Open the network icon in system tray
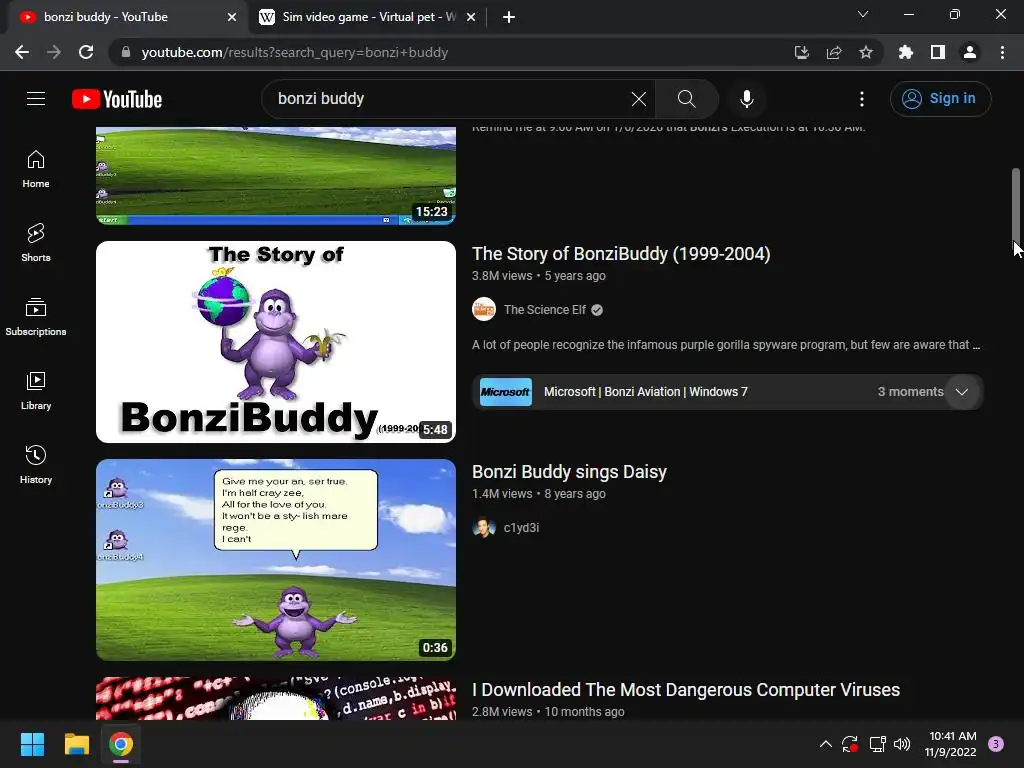Image resolution: width=1024 pixels, height=768 pixels. (x=877, y=744)
